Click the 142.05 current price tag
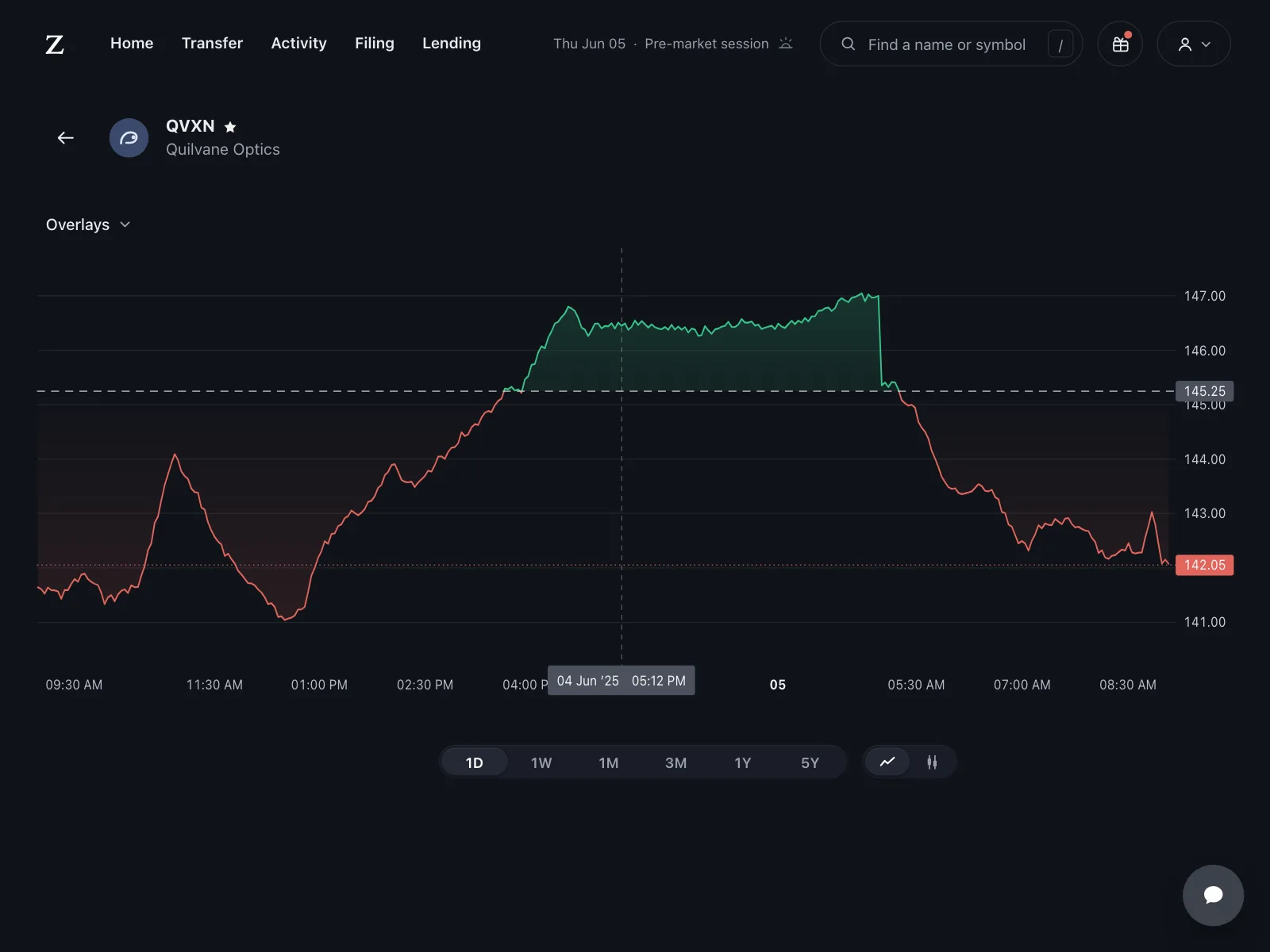The width and height of the screenshot is (1270, 952). click(1204, 565)
